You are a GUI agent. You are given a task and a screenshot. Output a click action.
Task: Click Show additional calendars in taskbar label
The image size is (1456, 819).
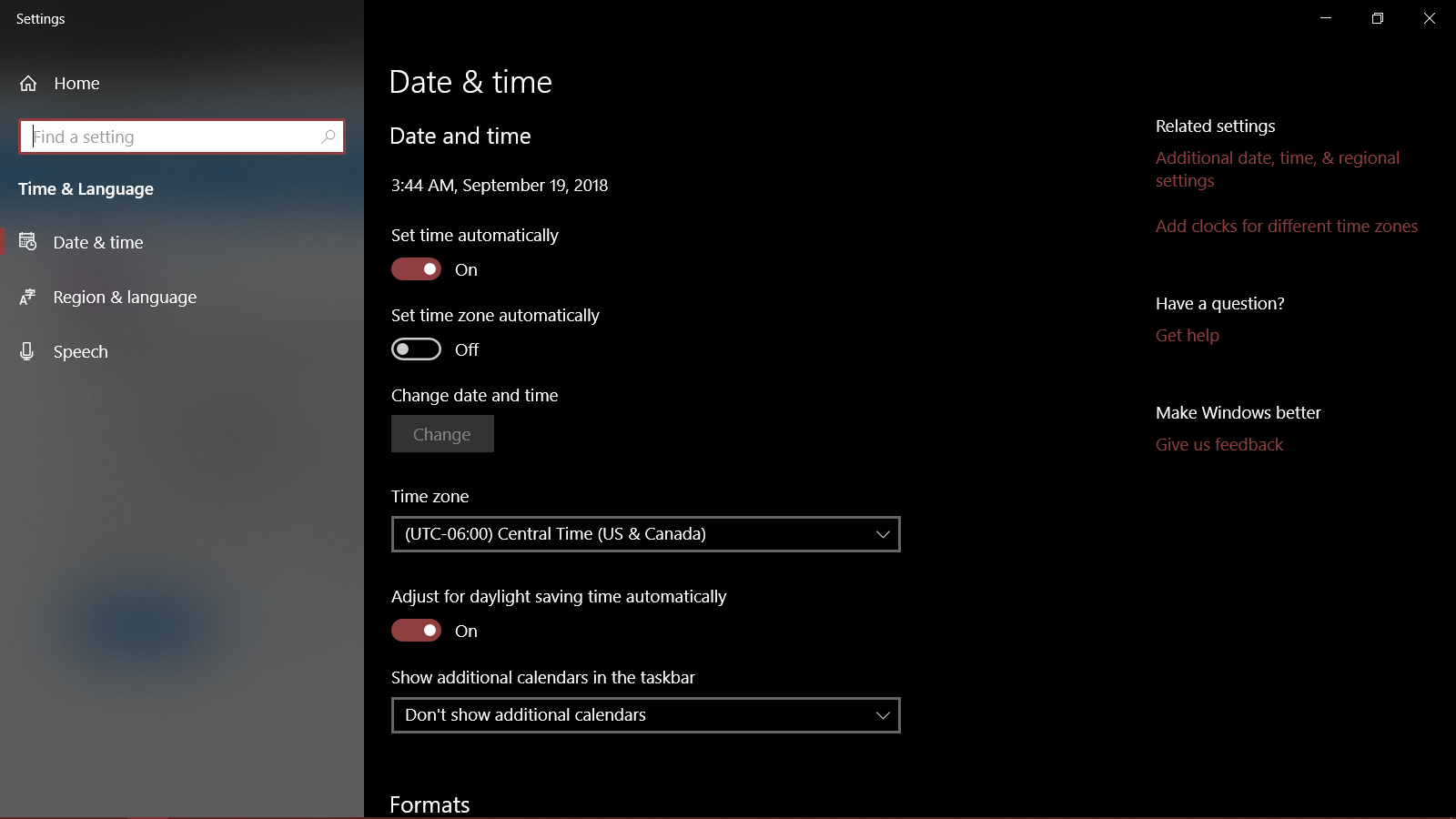click(543, 678)
